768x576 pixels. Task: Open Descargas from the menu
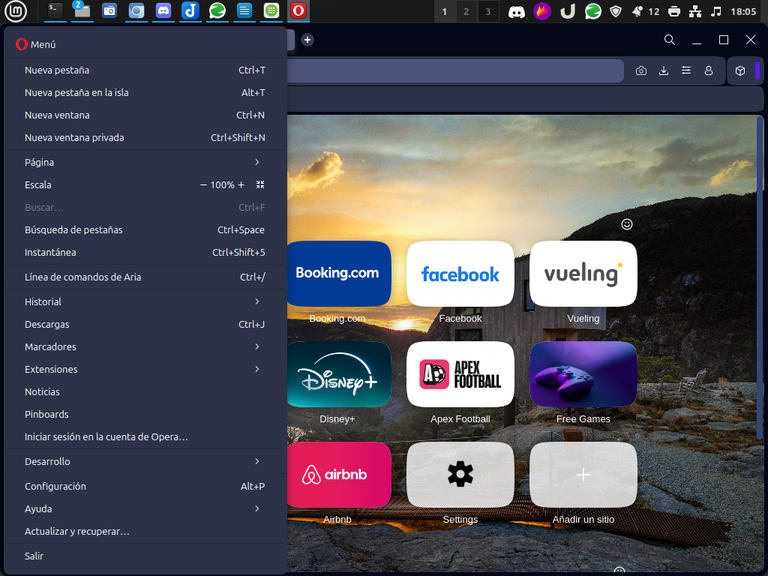point(145,324)
